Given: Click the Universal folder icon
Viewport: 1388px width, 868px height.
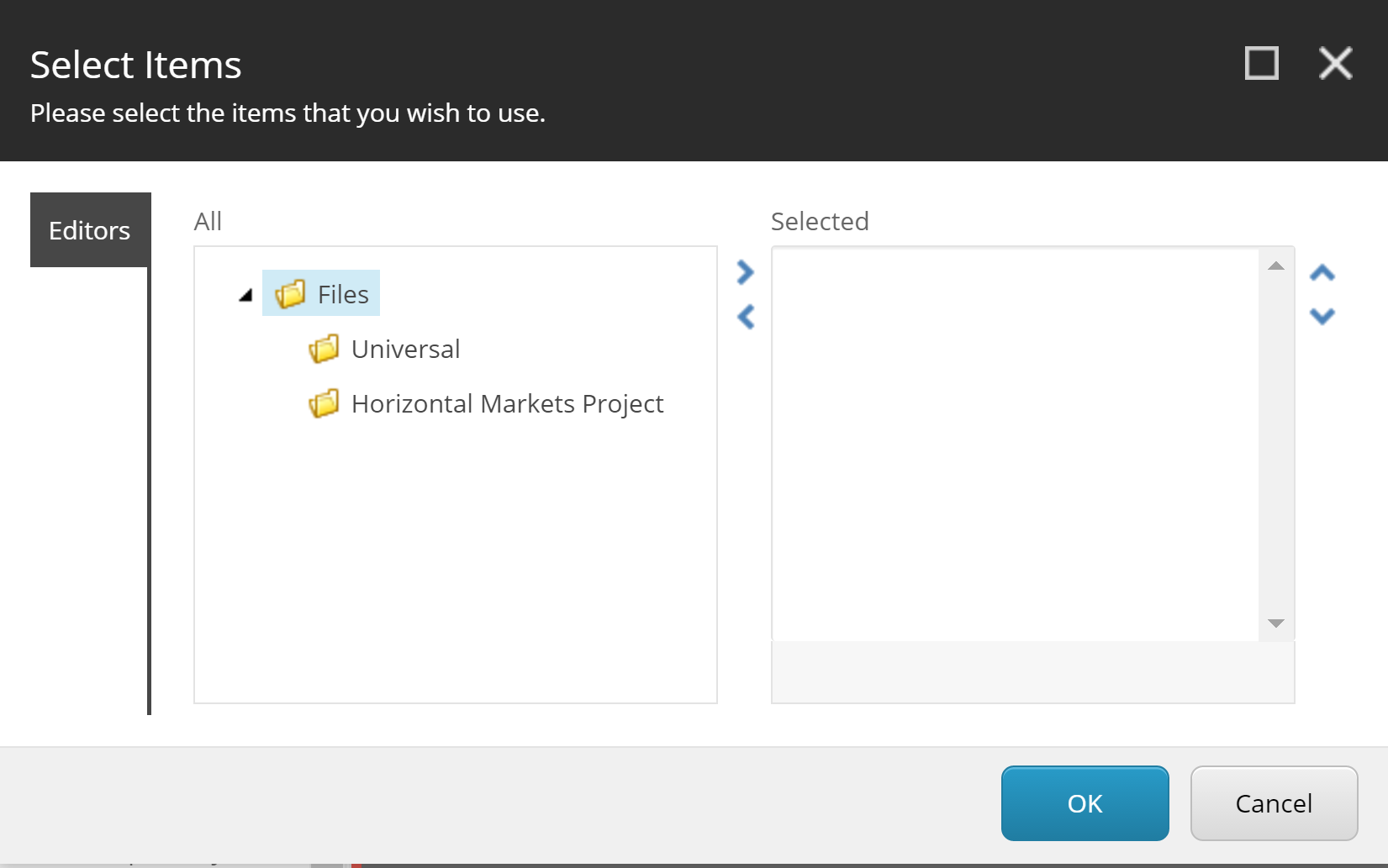Looking at the screenshot, I should coord(325,349).
